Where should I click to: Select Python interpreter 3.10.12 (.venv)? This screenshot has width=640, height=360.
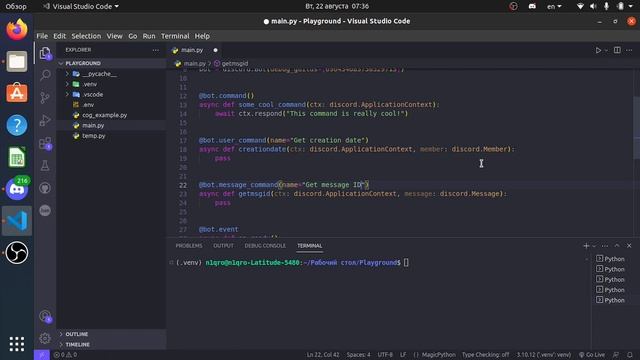tap(544, 355)
